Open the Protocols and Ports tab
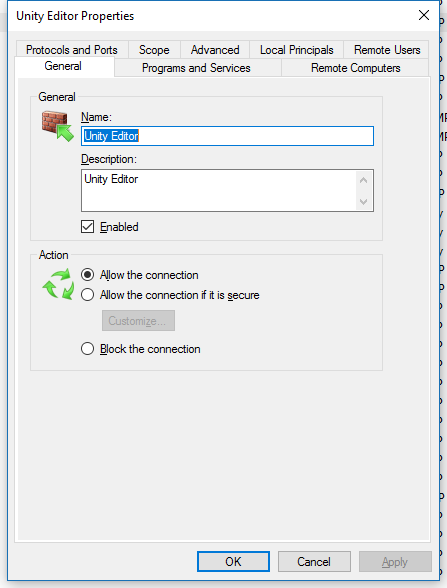The height and width of the screenshot is (588, 447). tap(72, 50)
